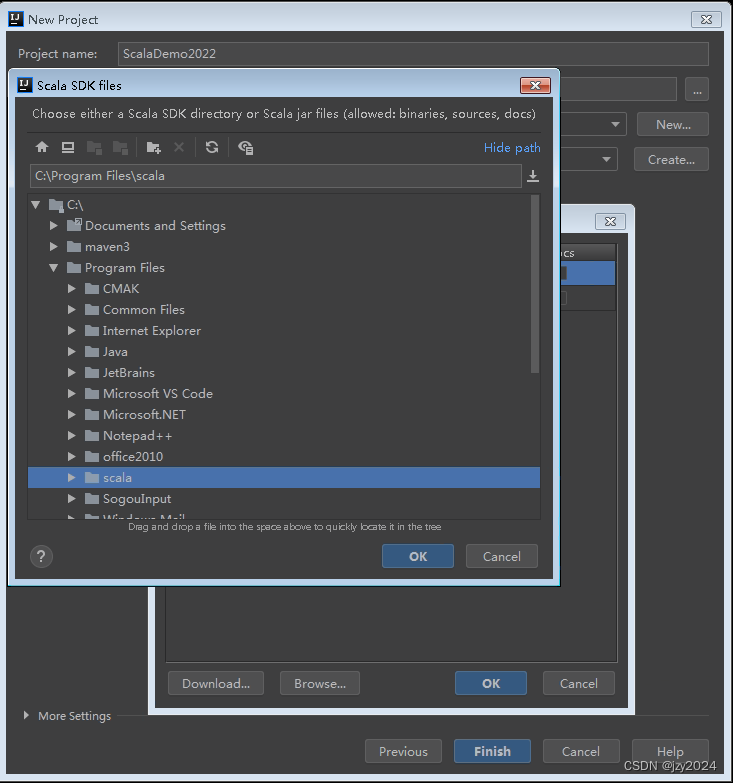This screenshot has width=733, height=783.
Task: Collapse the C:\ root node
Action: [35, 204]
